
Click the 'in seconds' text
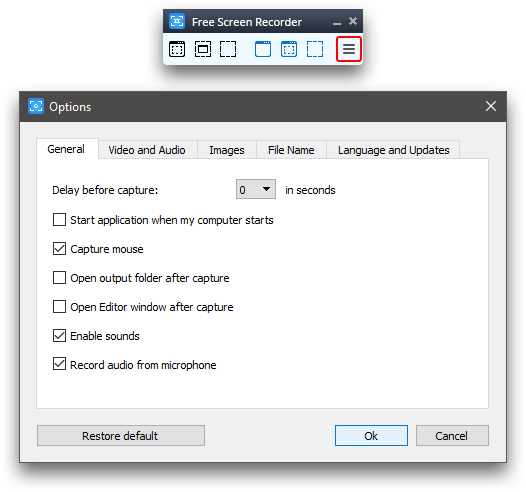(310, 190)
